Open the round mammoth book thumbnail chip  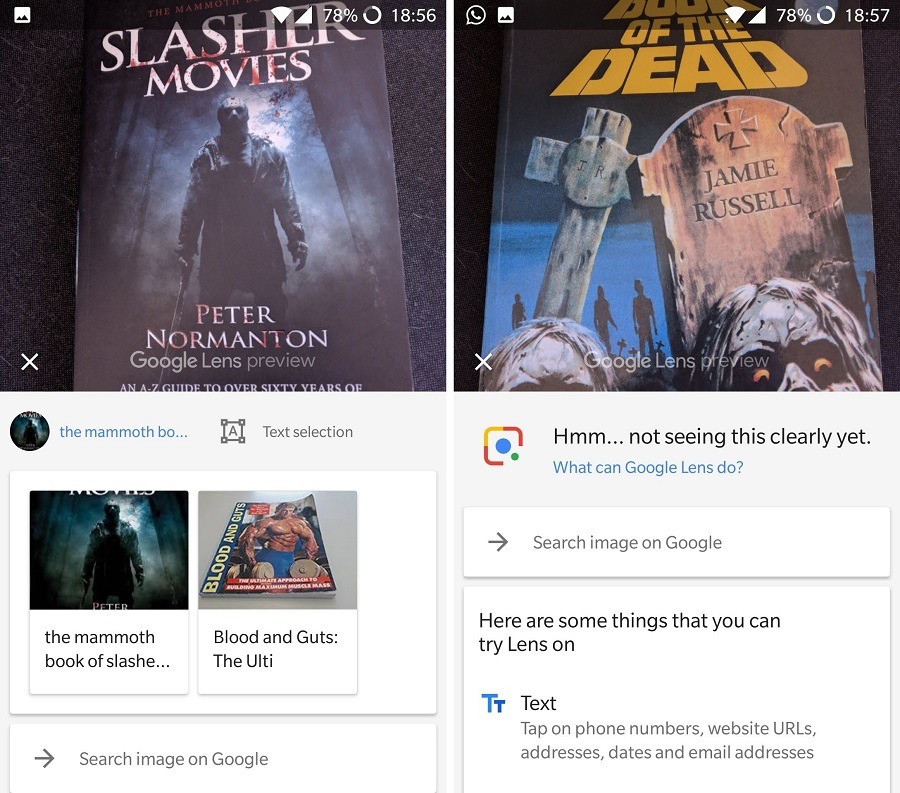point(29,431)
